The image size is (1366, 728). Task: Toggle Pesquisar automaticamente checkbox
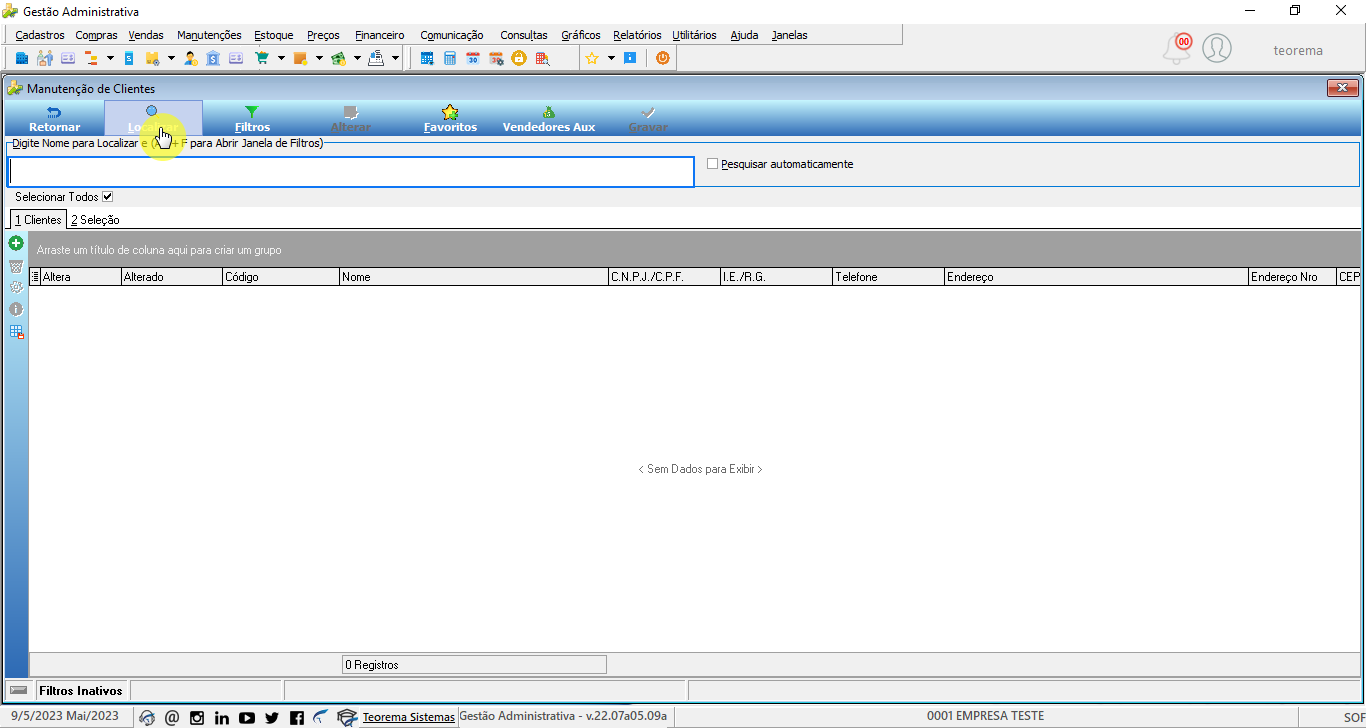(713, 164)
